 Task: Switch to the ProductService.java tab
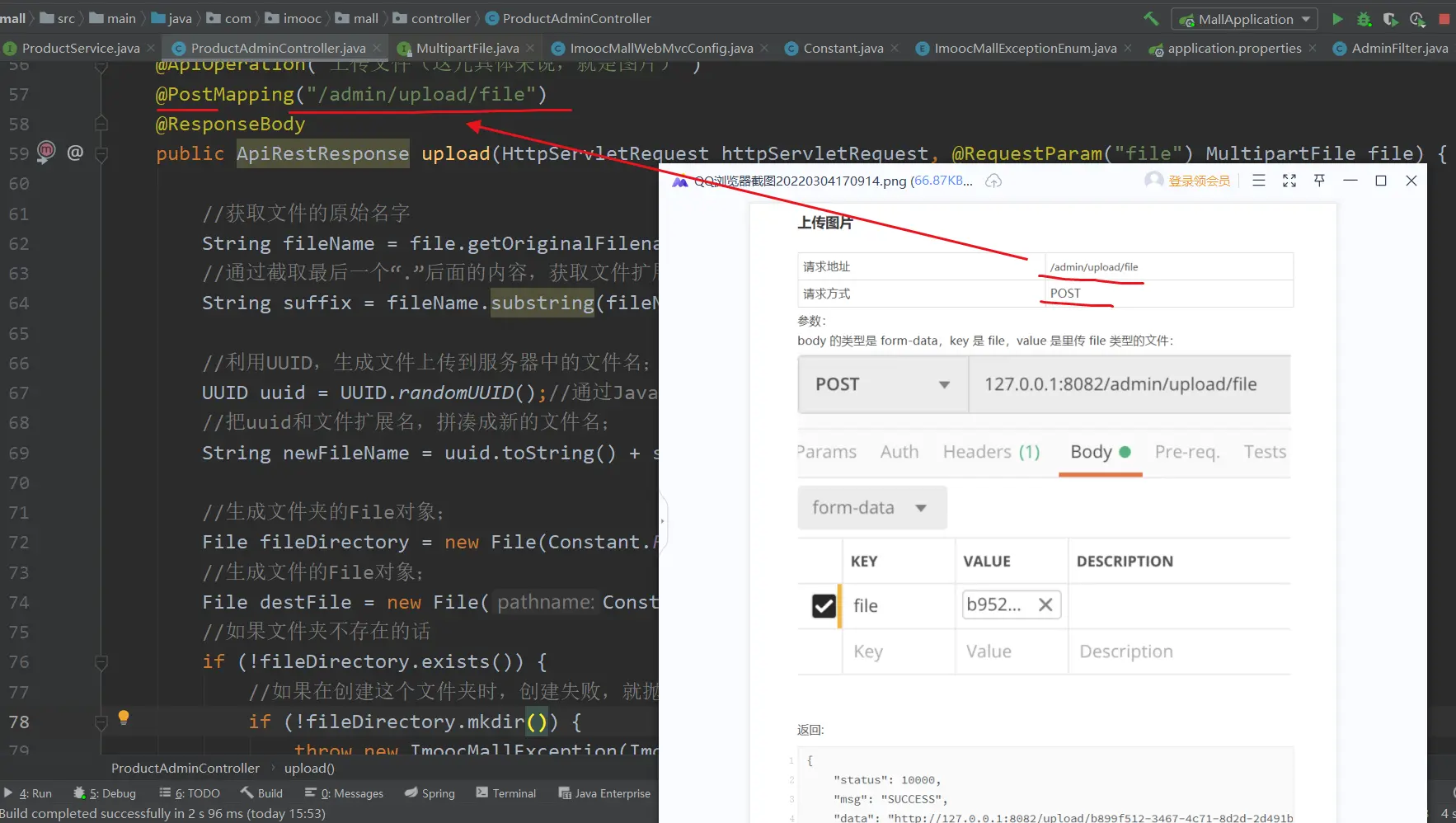(80, 48)
